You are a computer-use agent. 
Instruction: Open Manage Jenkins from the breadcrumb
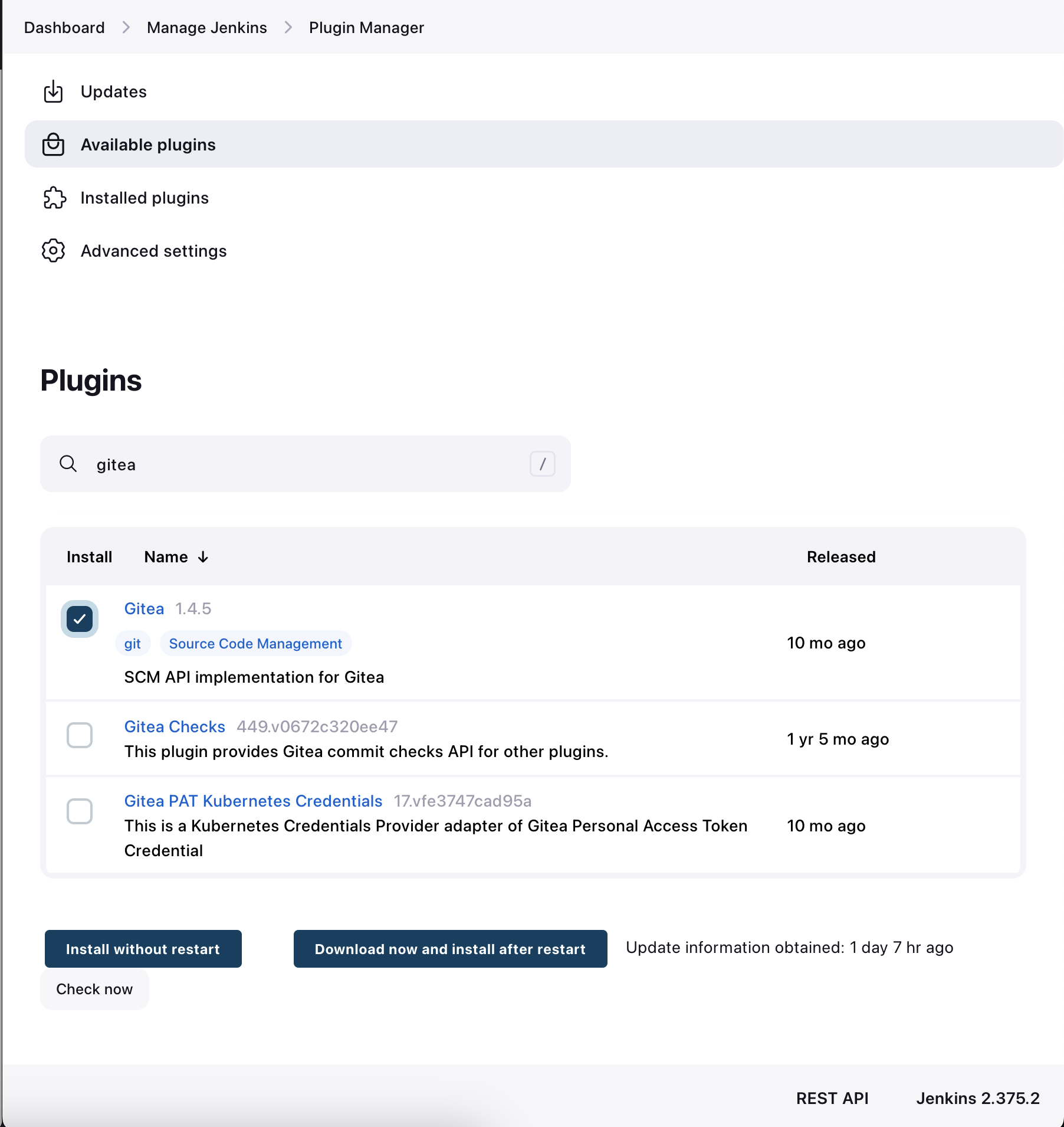pyautogui.click(x=206, y=27)
